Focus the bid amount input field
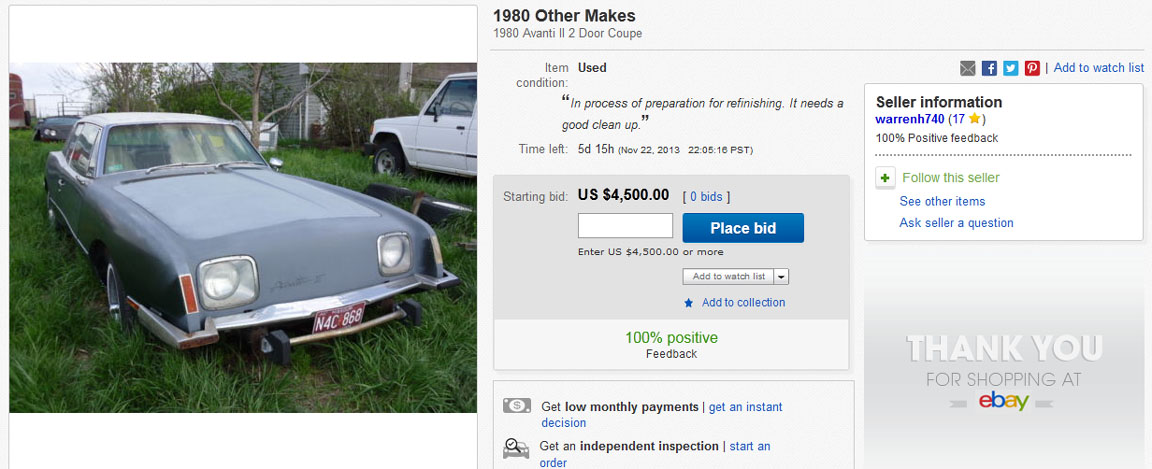 tap(625, 226)
